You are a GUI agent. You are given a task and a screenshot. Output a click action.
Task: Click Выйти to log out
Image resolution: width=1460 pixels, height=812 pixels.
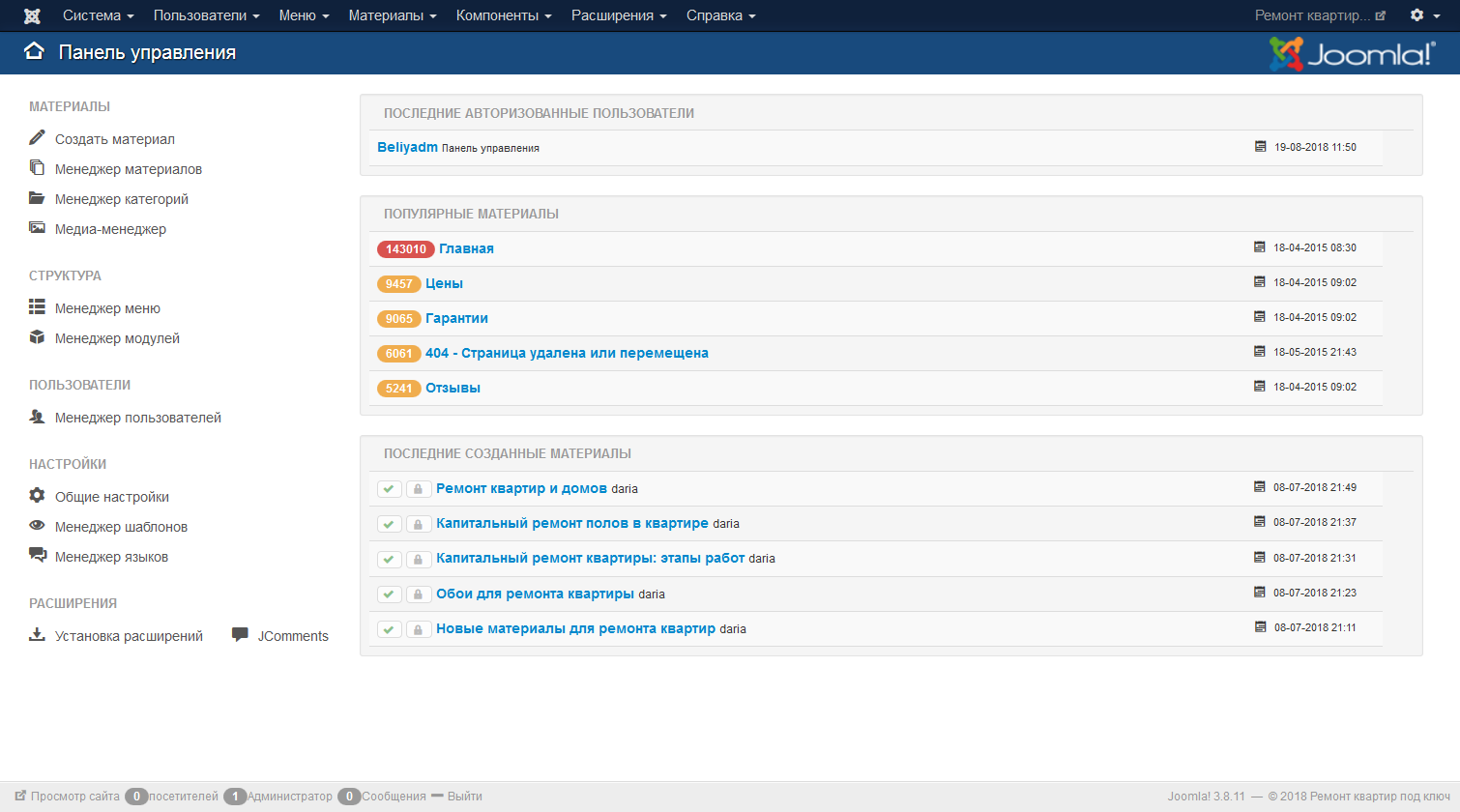pyautogui.click(x=465, y=797)
